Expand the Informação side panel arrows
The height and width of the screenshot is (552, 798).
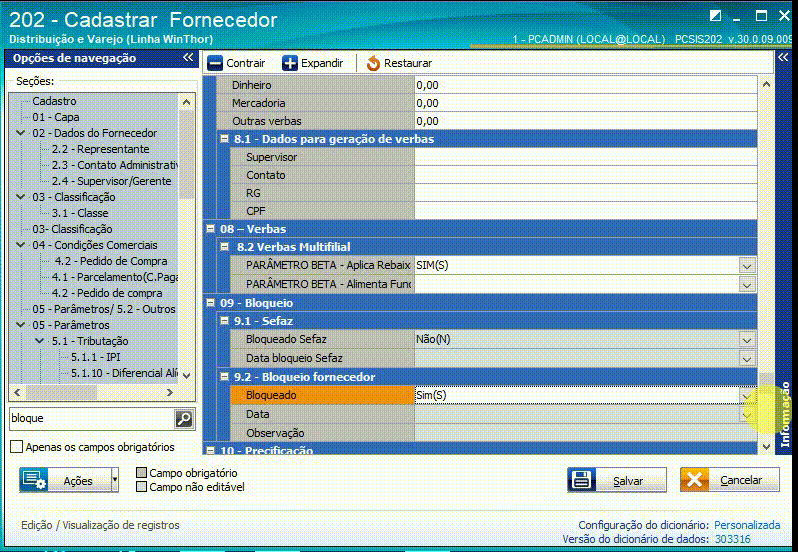783,57
